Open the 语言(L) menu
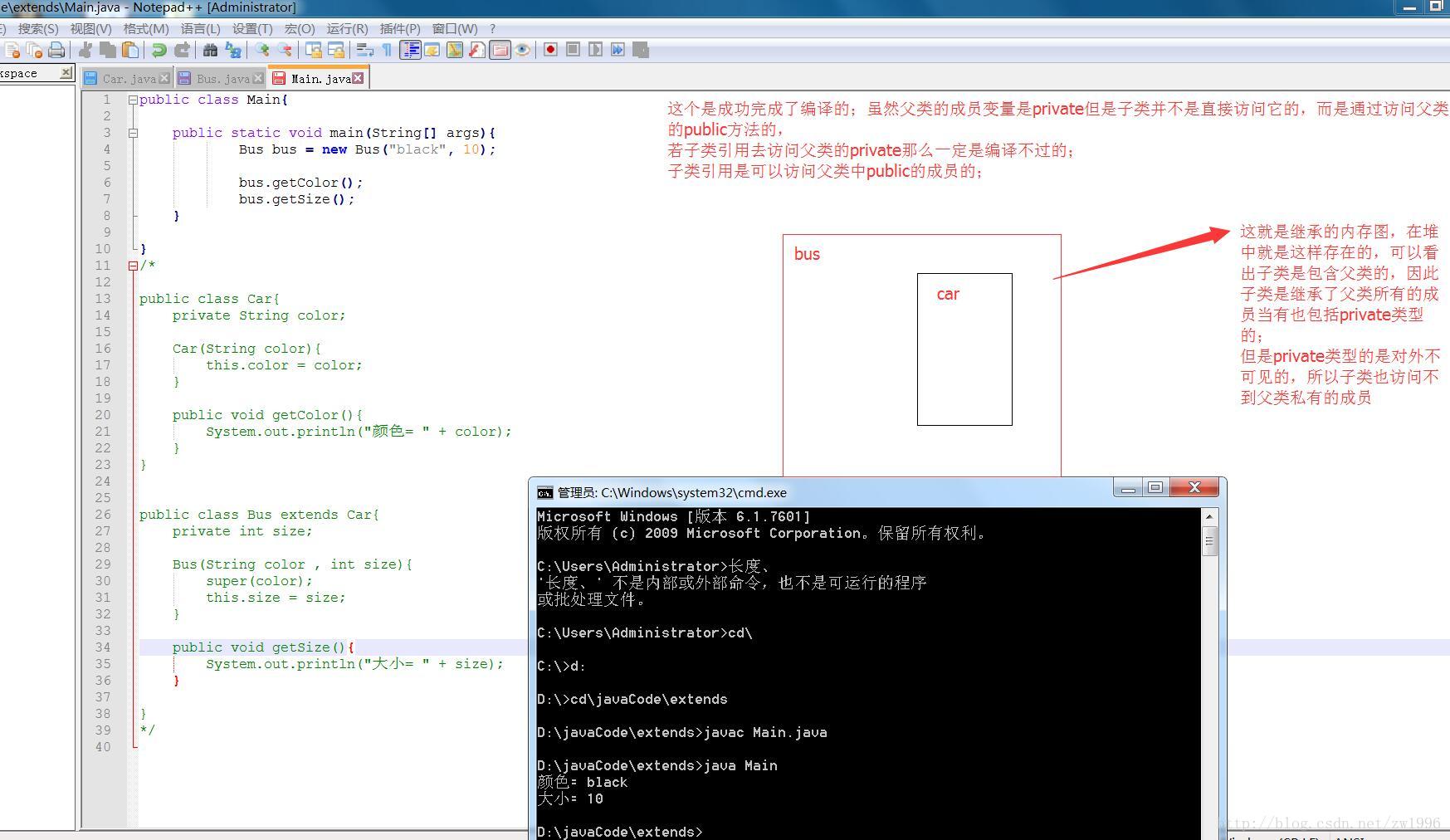This screenshot has width=1450, height=840. (201, 28)
